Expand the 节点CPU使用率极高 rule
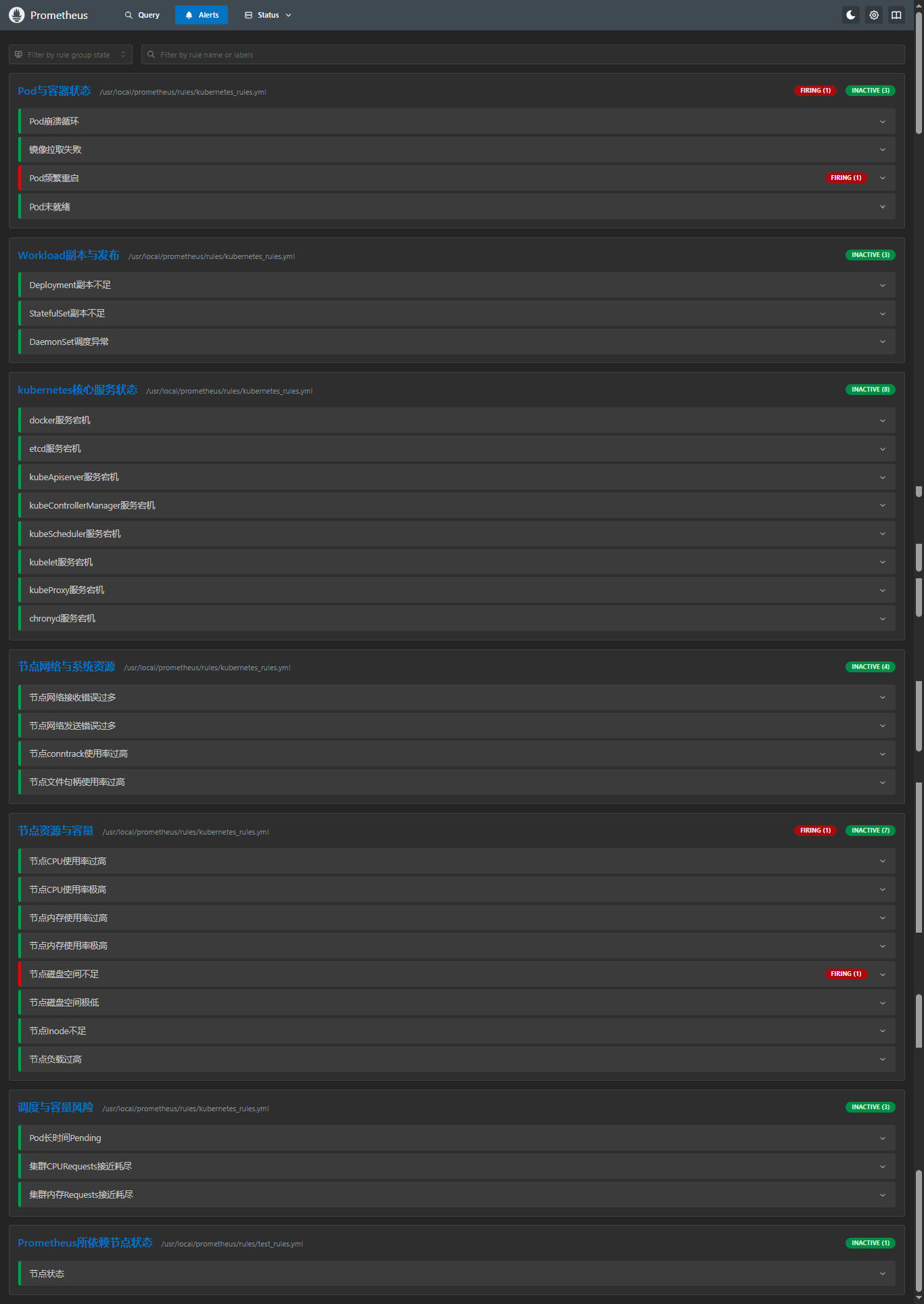924x1304 pixels. click(x=457, y=890)
